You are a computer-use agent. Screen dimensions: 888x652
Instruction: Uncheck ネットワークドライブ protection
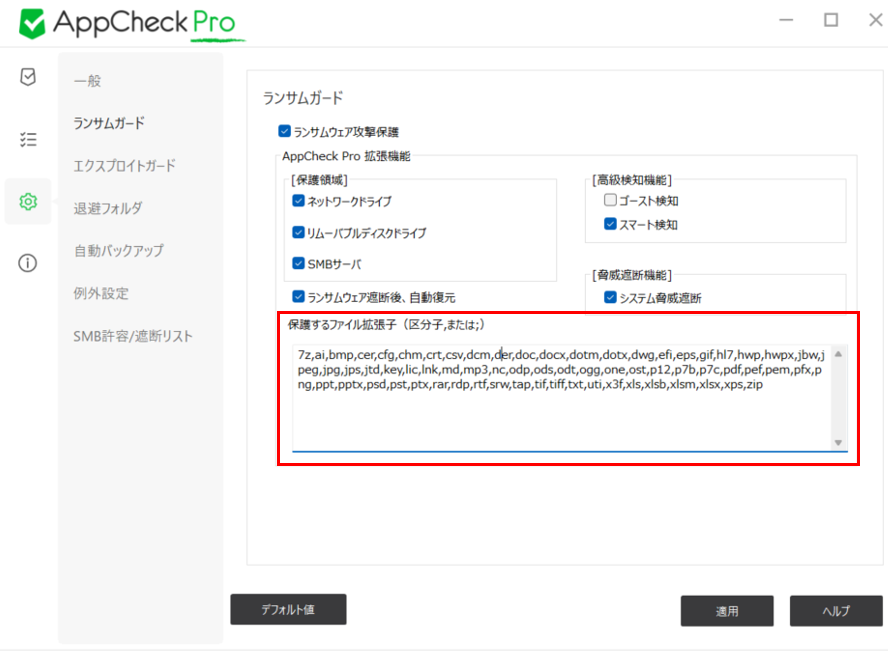298,201
